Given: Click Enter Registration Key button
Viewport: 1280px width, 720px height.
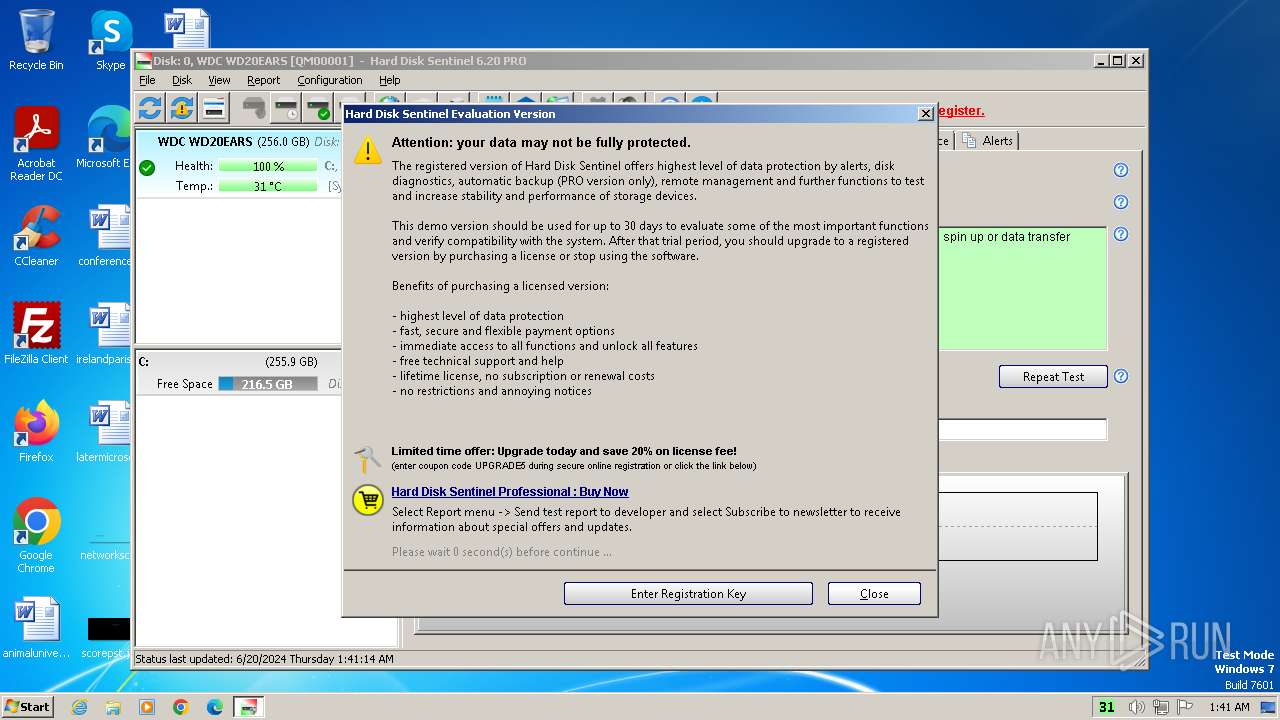Looking at the screenshot, I should [x=688, y=594].
